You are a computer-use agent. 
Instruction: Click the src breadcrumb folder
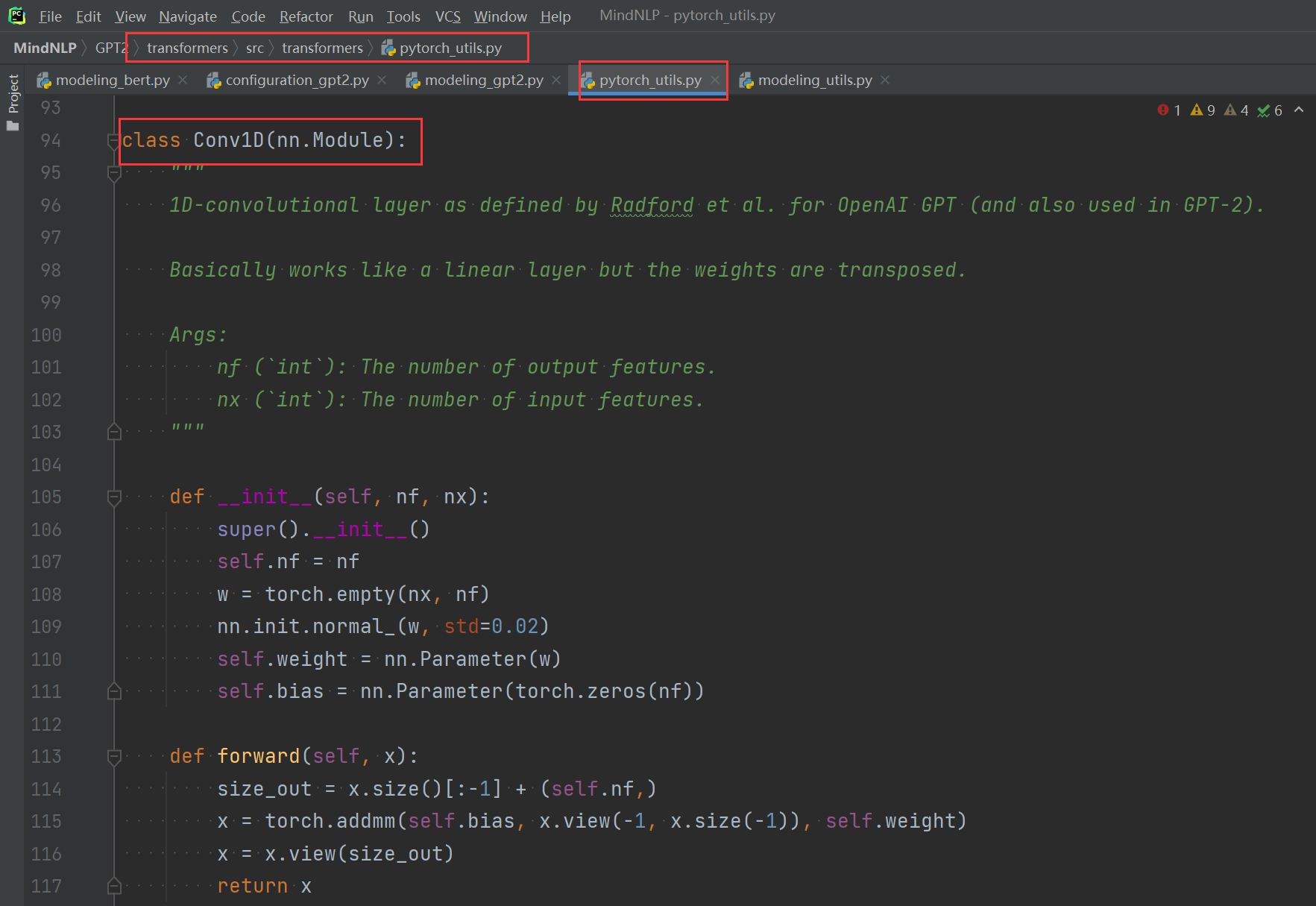tap(255, 48)
